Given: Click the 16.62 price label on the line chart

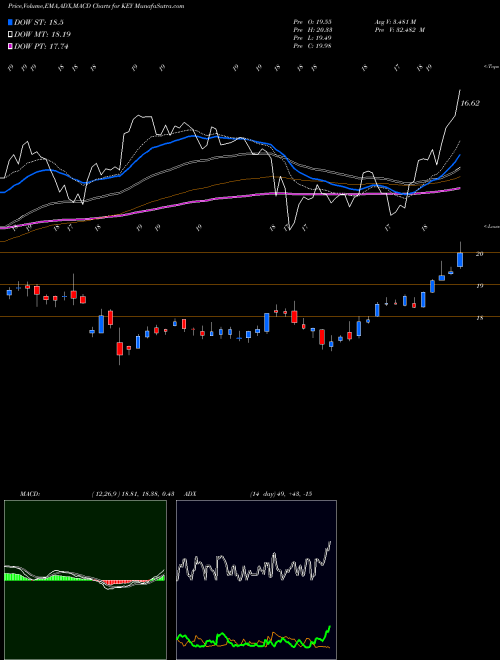Looking at the screenshot, I should click(x=470, y=103).
